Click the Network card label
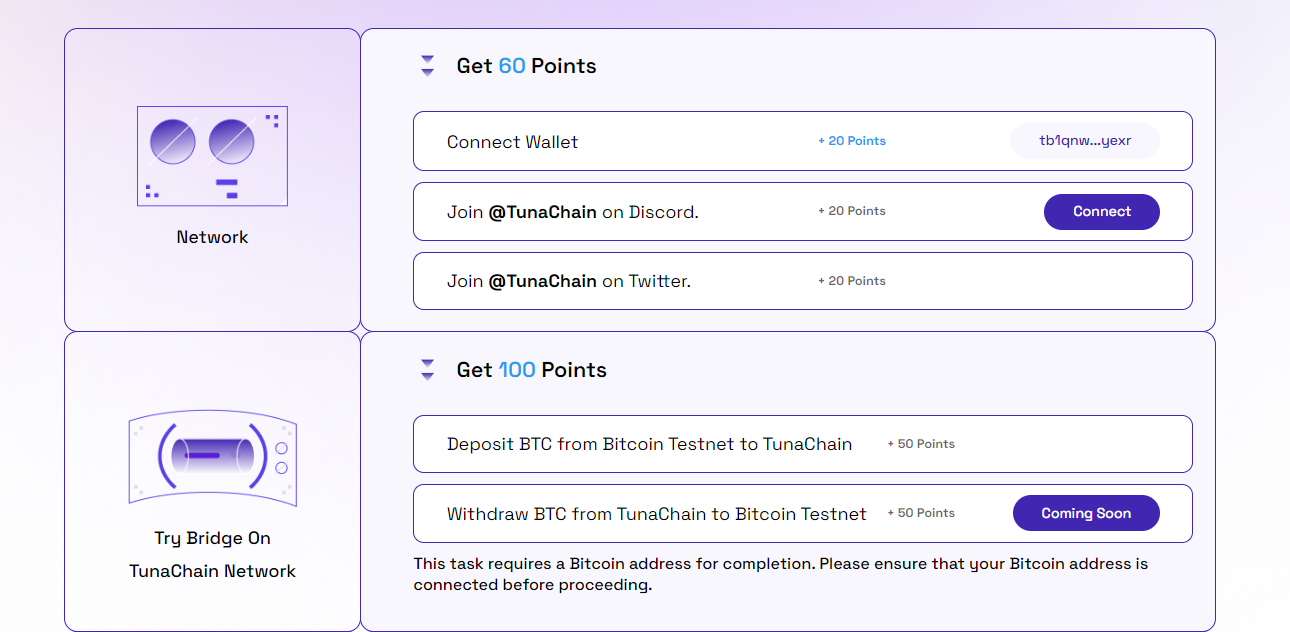 [x=212, y=237]
